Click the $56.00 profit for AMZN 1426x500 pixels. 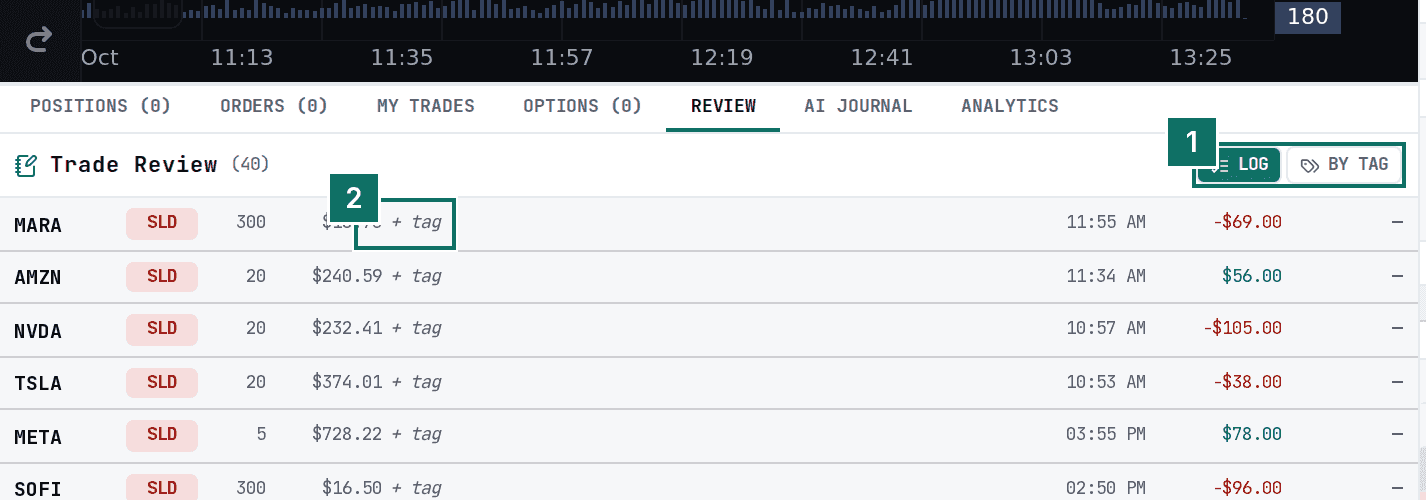1252,276
